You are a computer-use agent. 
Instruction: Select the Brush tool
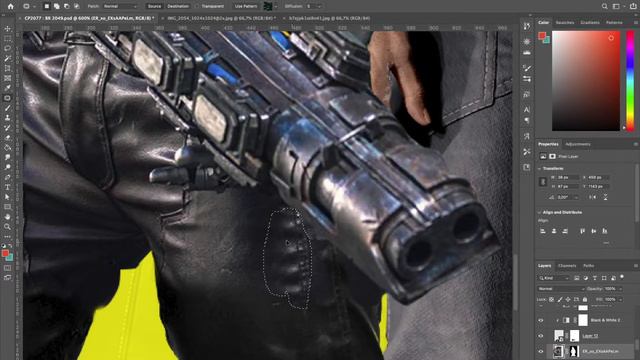pos(7,108)
